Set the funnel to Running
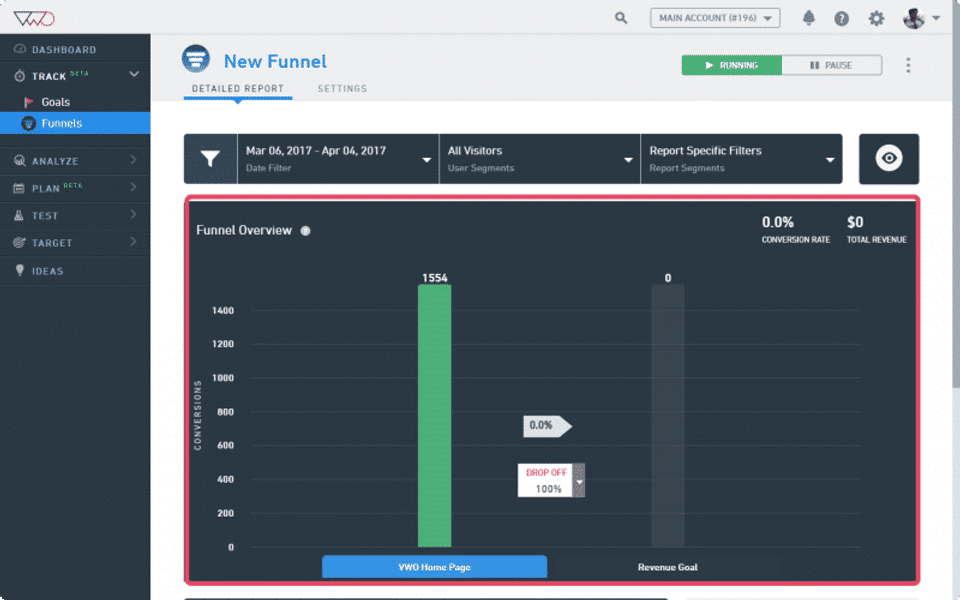The height and width of the screenshot is (600, 960). pos(732,65)
